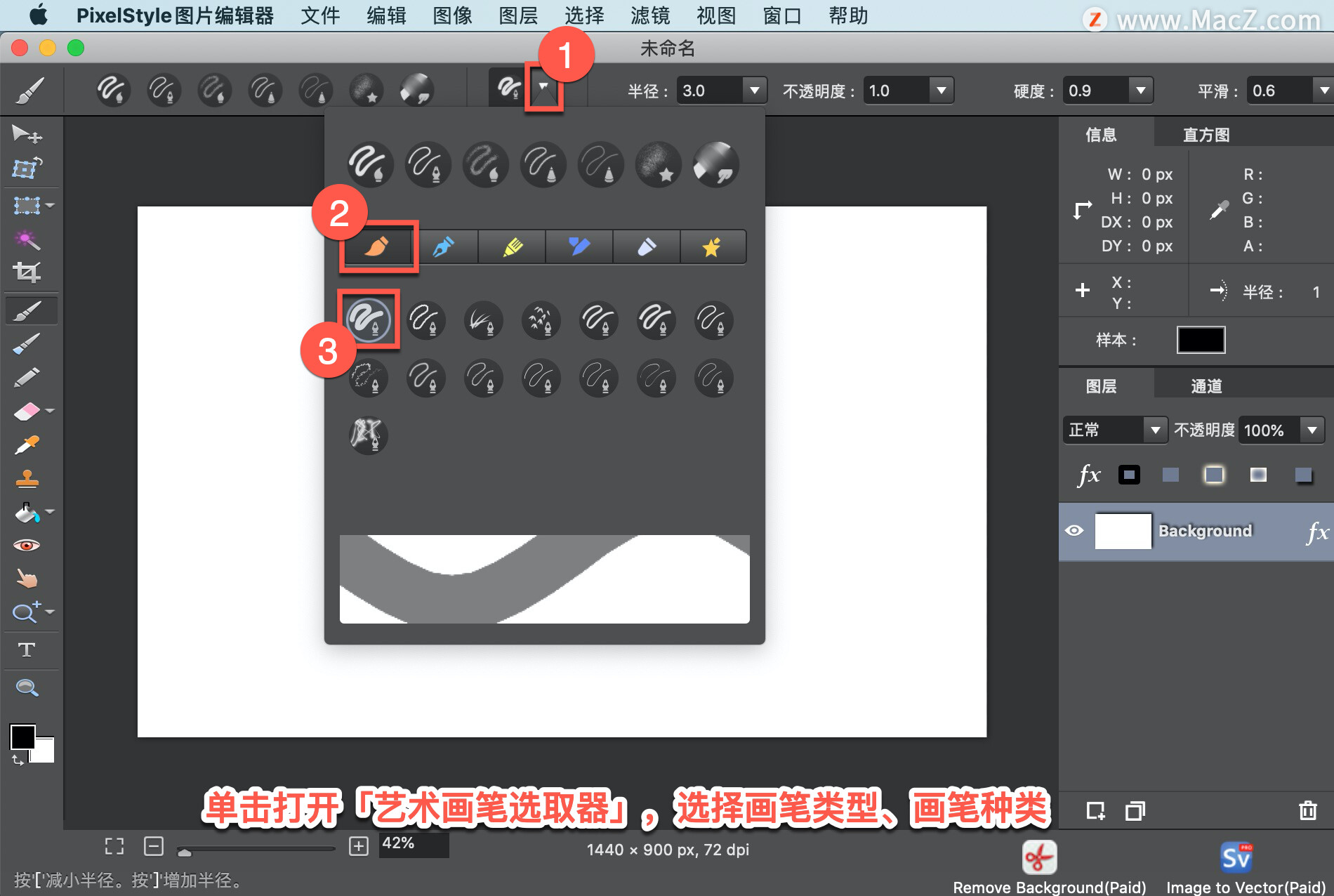Click the brush stroke preview in the picker
The height and width of the screenshot is (896, 1334).
pyautogui.click(x=544, y=579)
